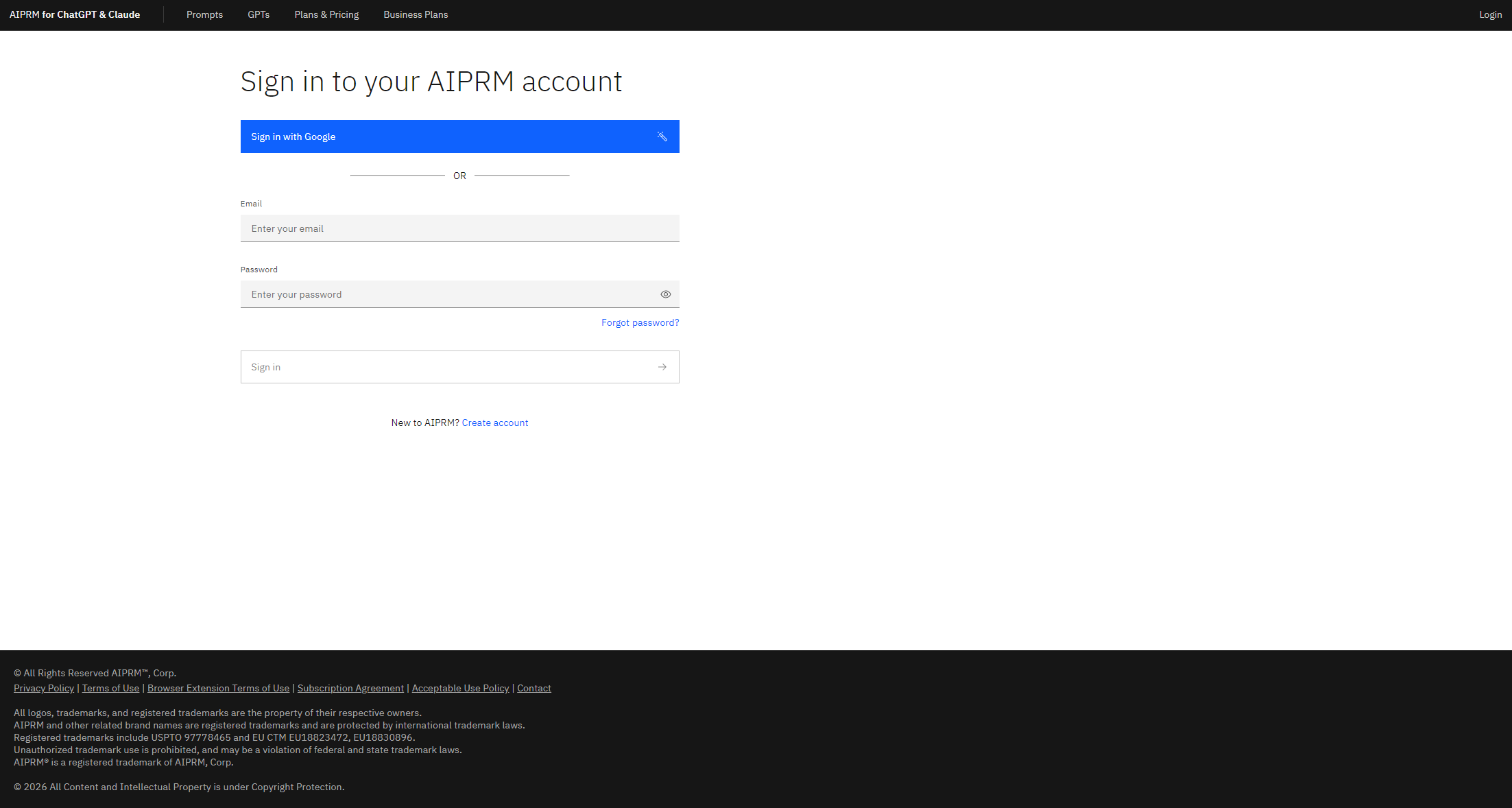Click the arrow icon on Sign in button
The width and height of the screenshot is (1512, 808).
tap(662, 367)
